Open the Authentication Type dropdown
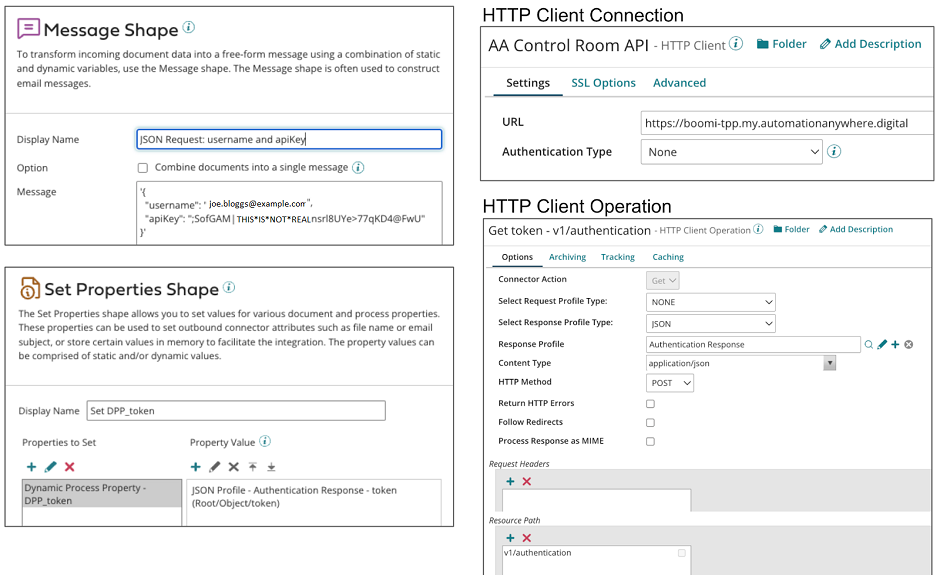940x575 pixels. click(731, 152)
